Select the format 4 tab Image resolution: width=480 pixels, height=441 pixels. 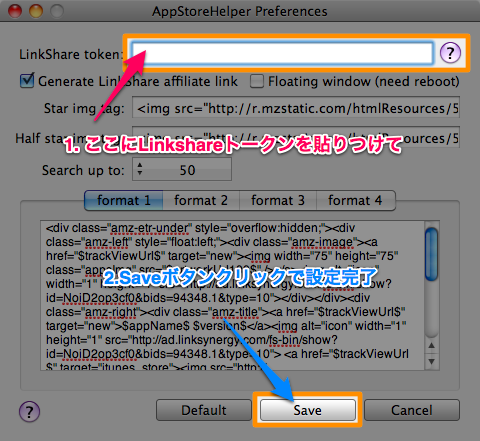(356, 201)
